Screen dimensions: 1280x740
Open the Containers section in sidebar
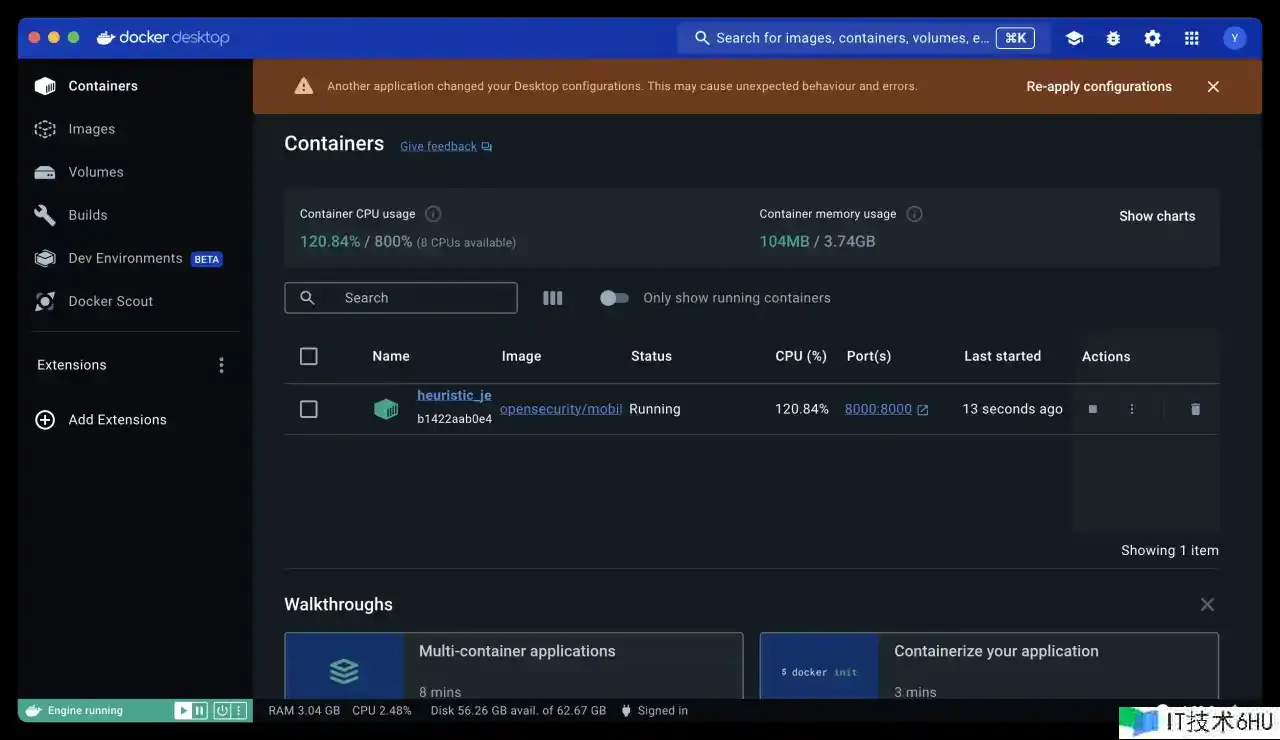tap(135, 86)
